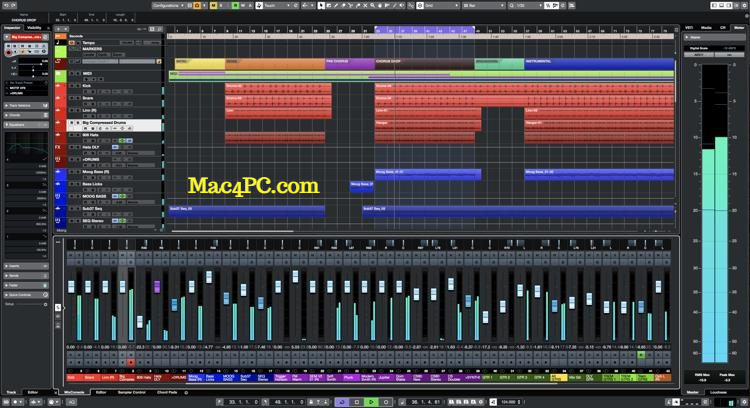Open the Meter tab in right zone
Viewport: 750px width, 408px height.
(739, 28)
